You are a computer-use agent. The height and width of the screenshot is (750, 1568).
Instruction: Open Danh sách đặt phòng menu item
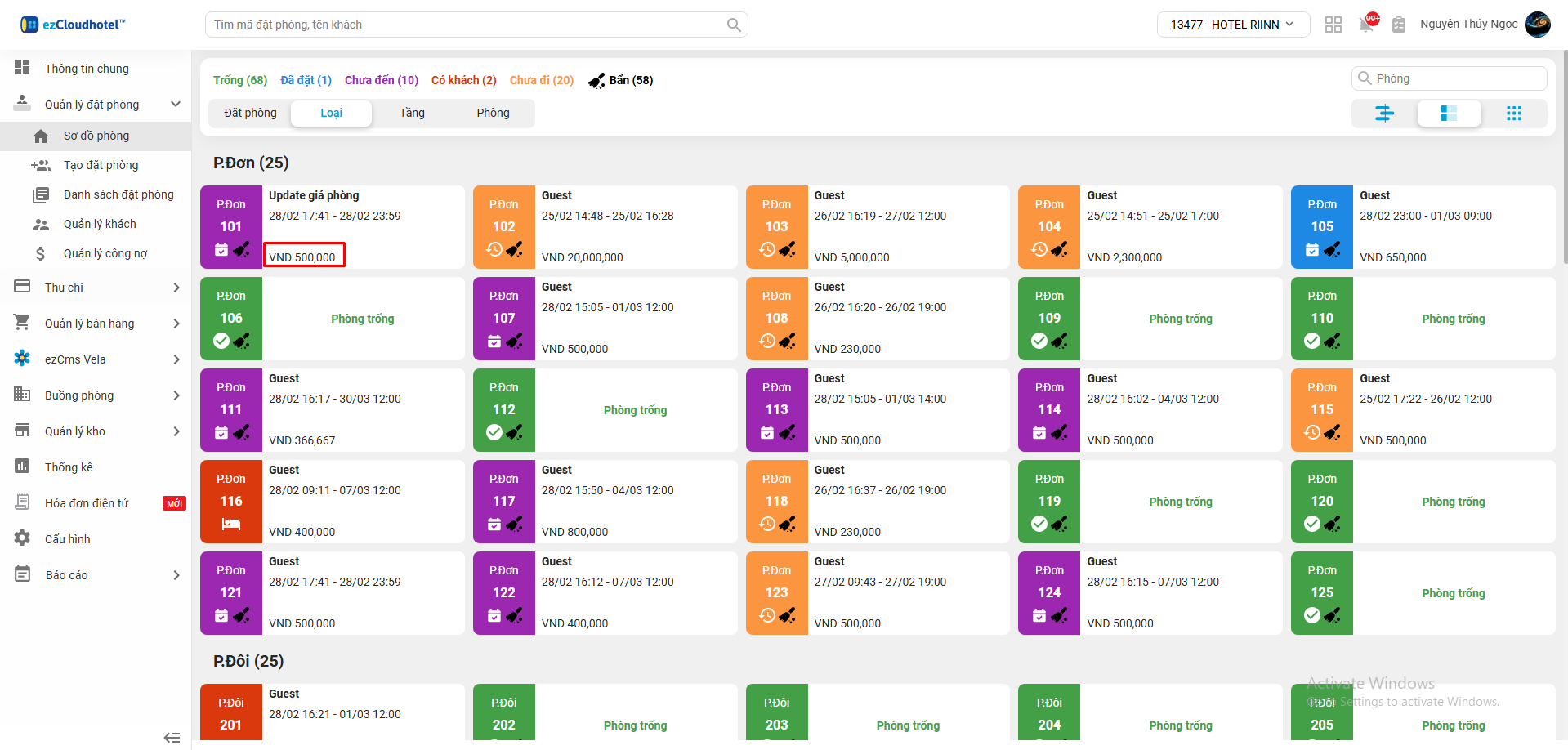[x=118, y=194]
